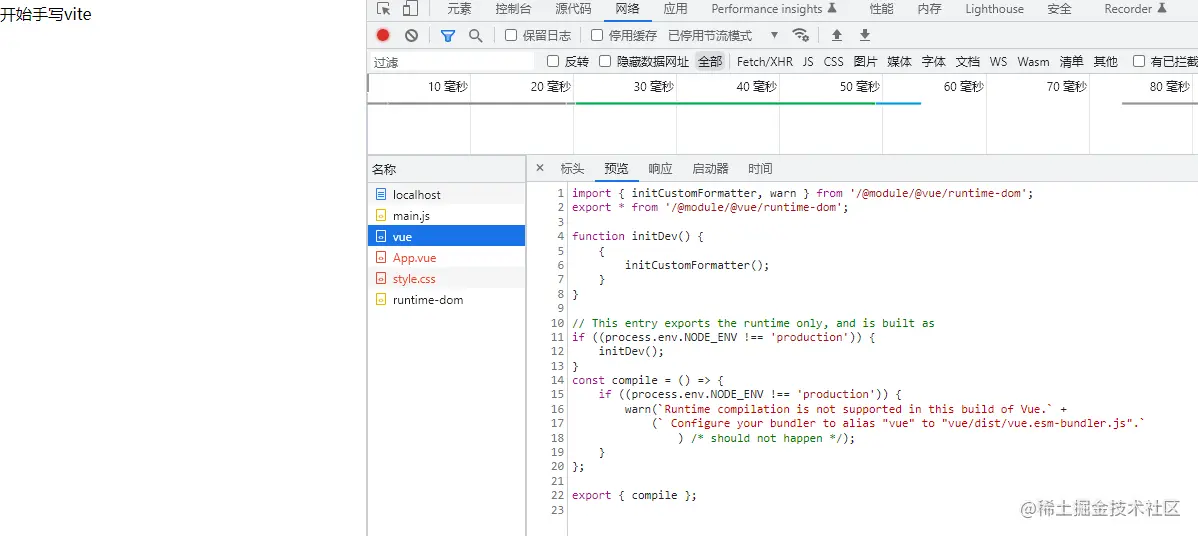Open the 已停用节流模式 throttling dropdown

(723, 35)
